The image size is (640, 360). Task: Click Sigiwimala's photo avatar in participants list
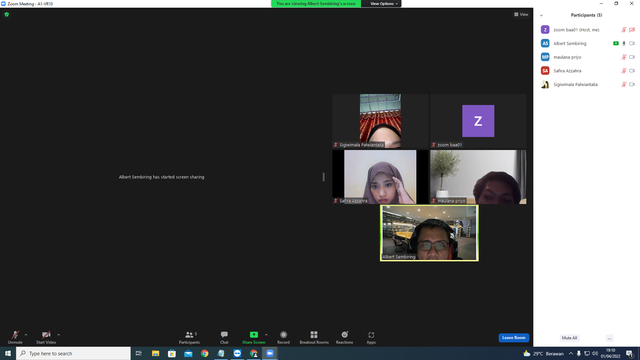(545, 84)
